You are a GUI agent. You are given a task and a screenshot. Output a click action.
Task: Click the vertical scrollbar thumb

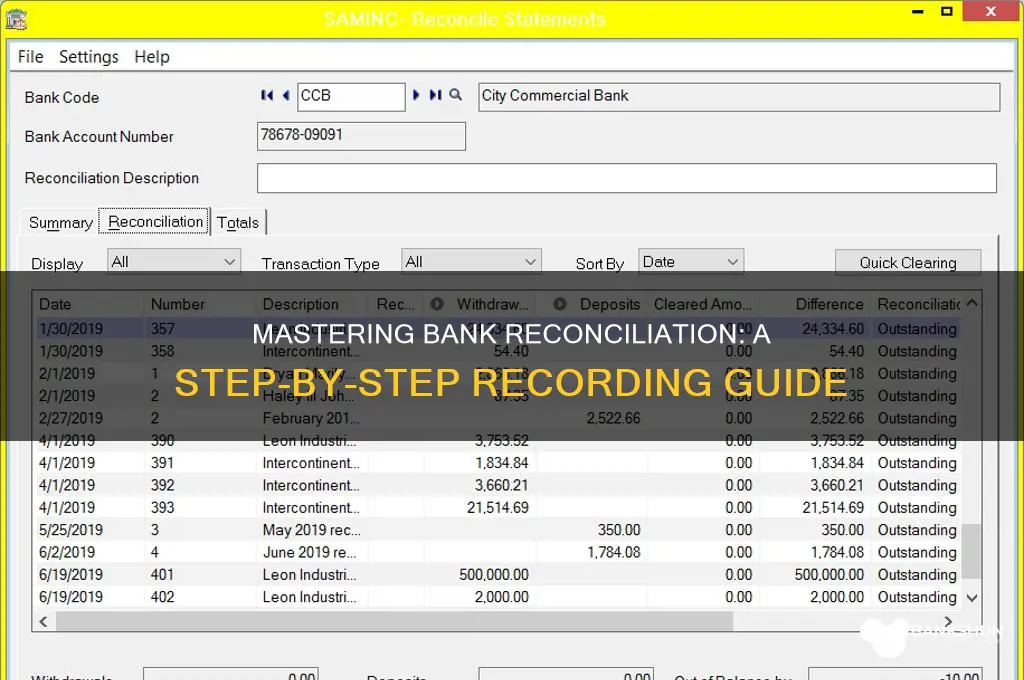[x=972, y=551]
